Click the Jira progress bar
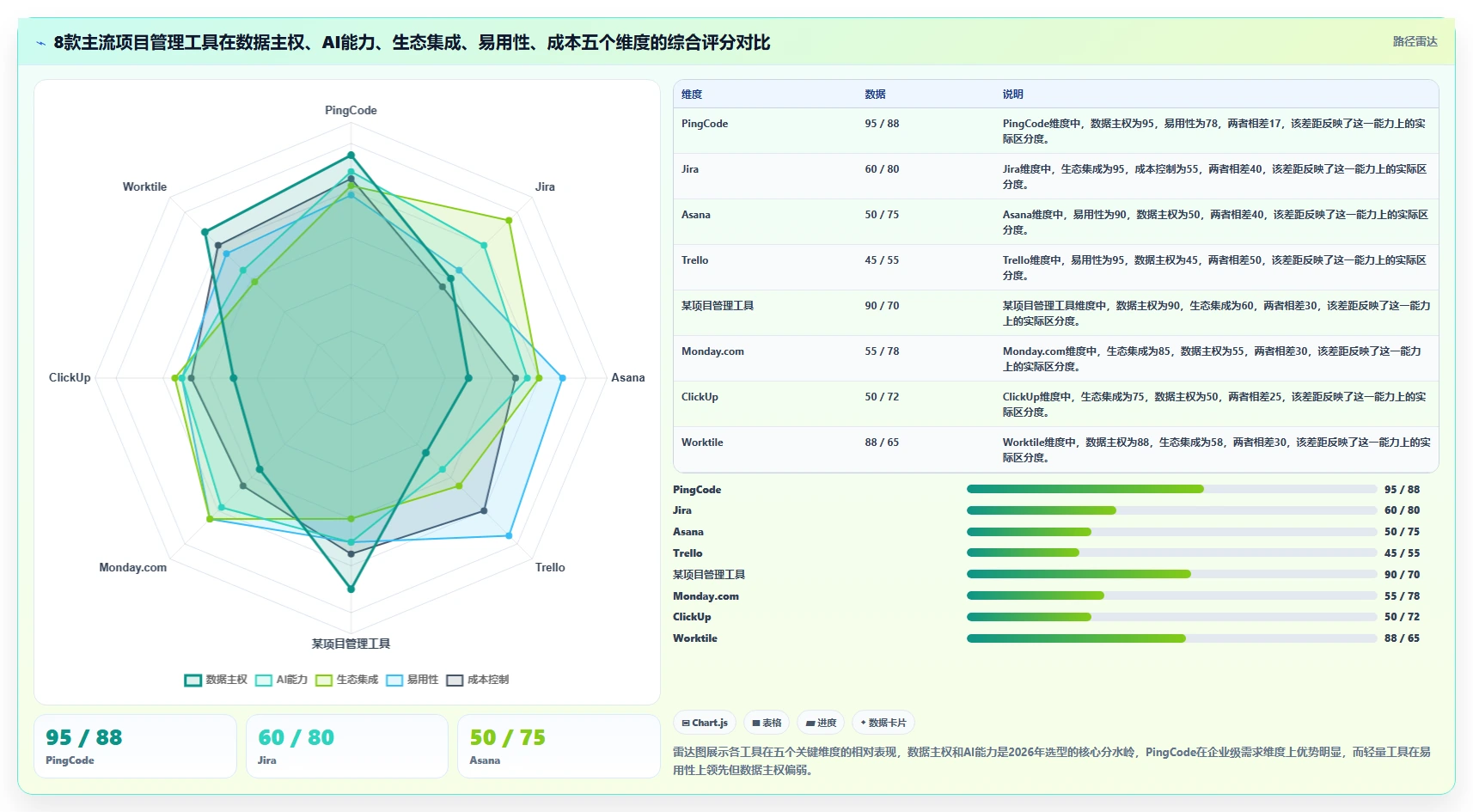1473x812 pixels. [1171, 510]
